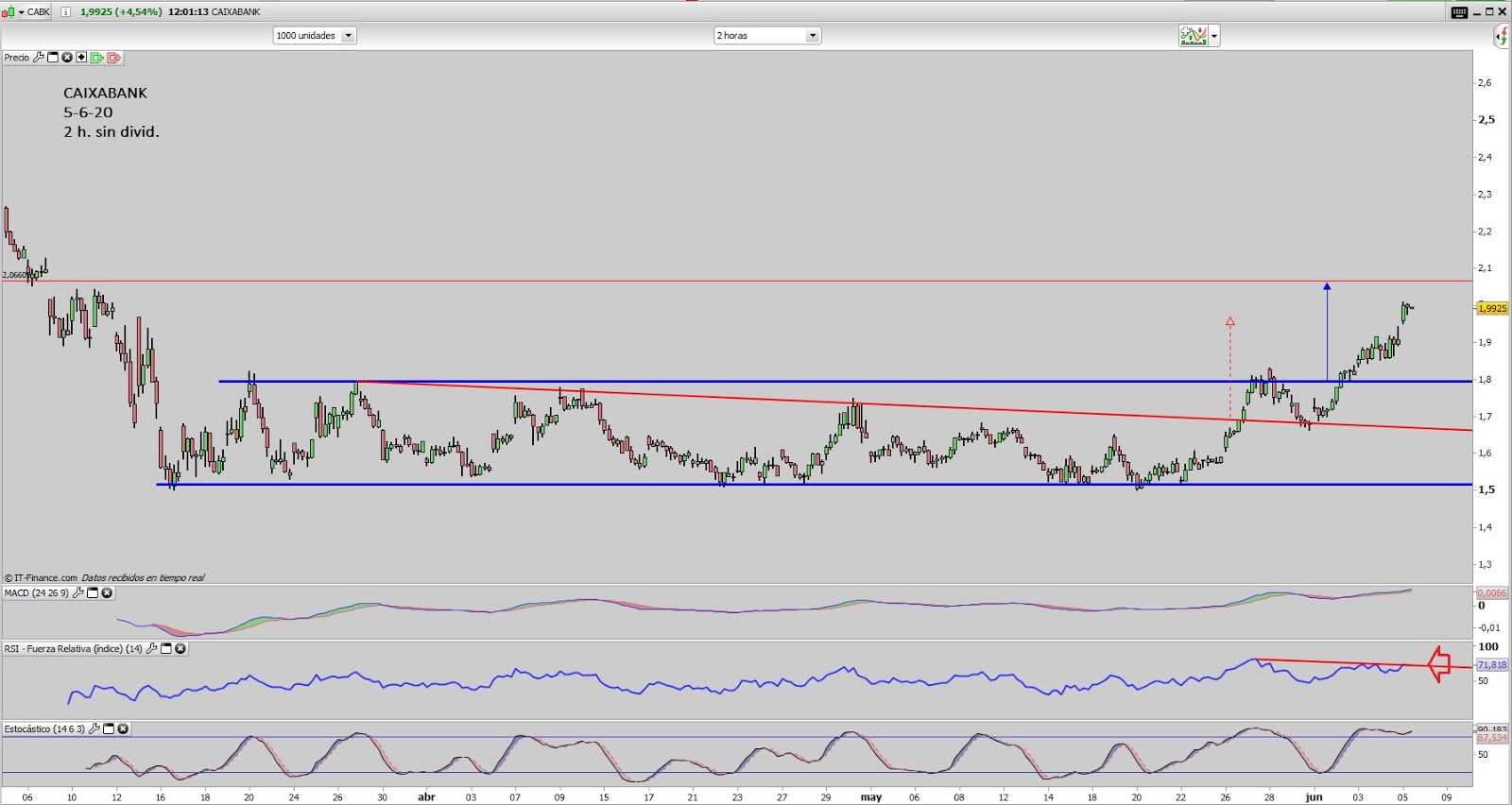Click the CAIXABANK text annotation on chart

(x=105, y=93)
